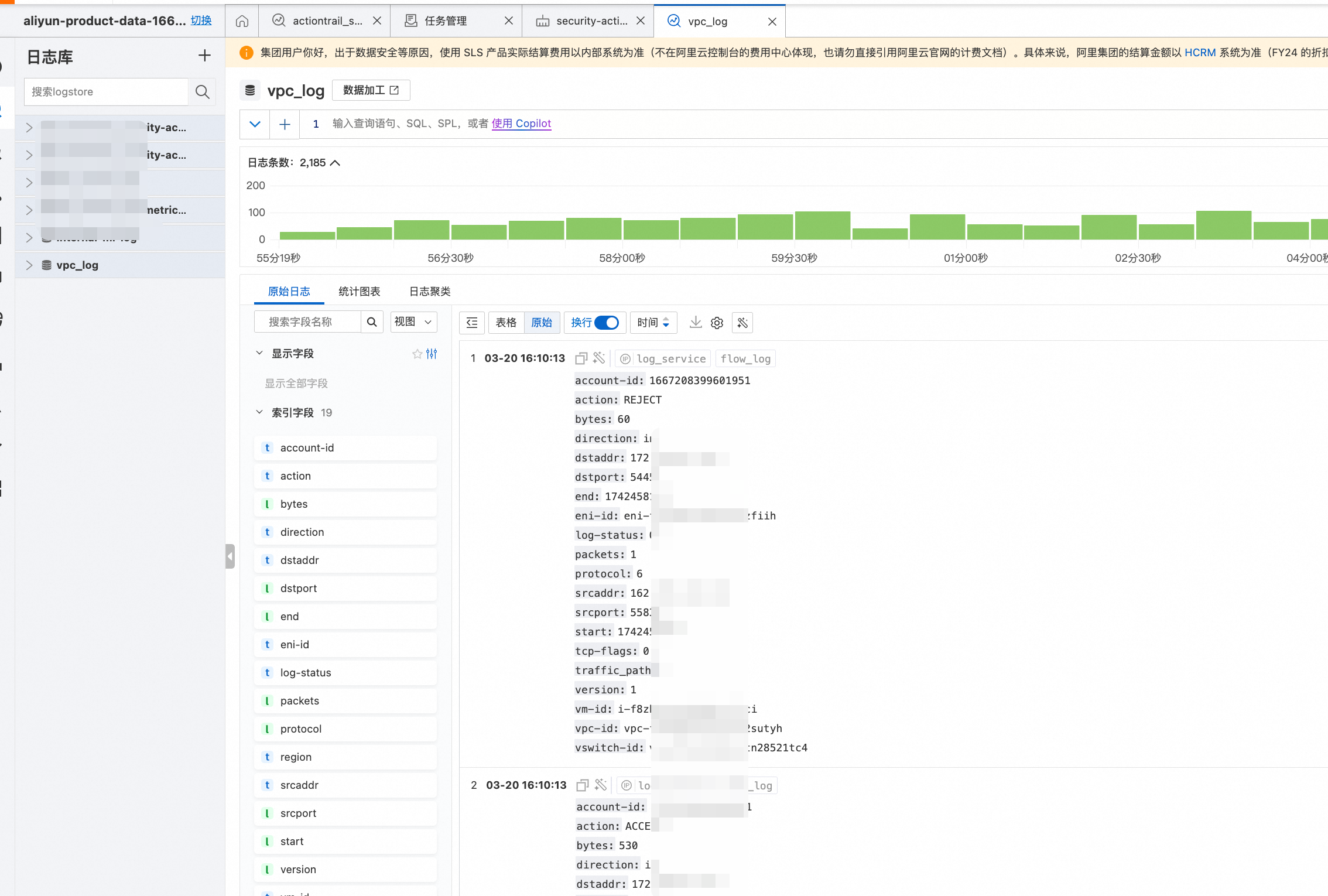Add a new query with plus button

285,124
